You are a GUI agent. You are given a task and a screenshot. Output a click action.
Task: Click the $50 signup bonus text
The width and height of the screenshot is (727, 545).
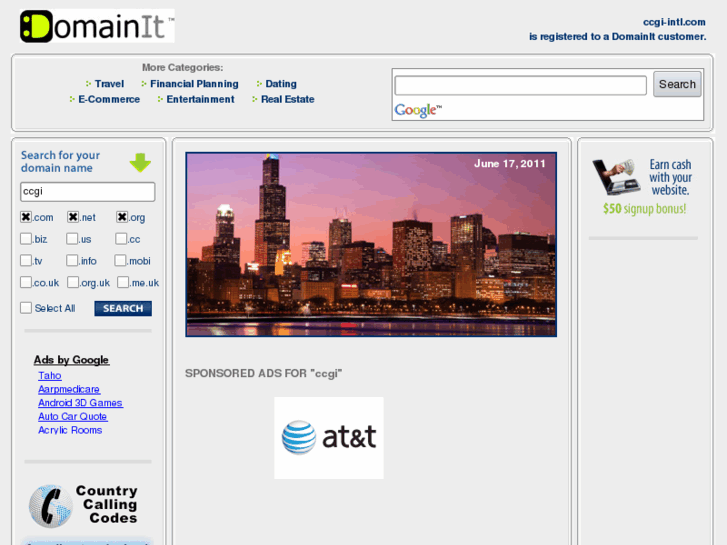[x=644, y=209]
